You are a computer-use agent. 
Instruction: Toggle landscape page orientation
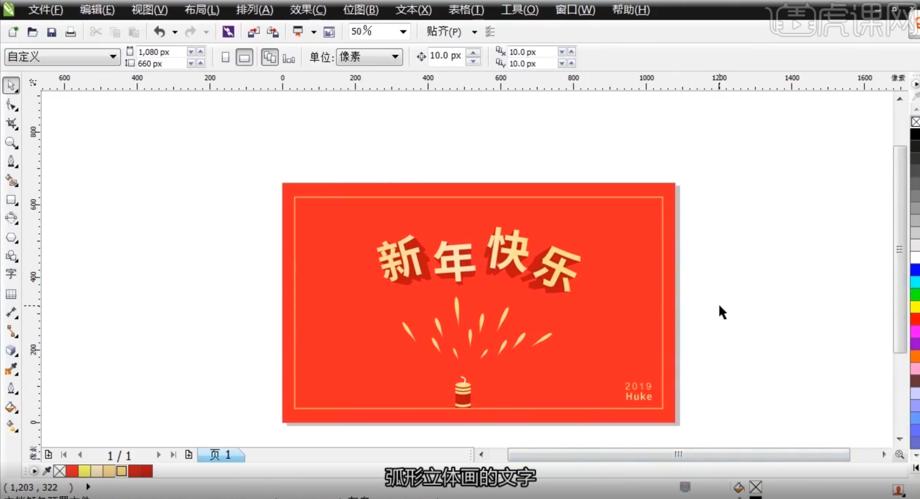244,57
